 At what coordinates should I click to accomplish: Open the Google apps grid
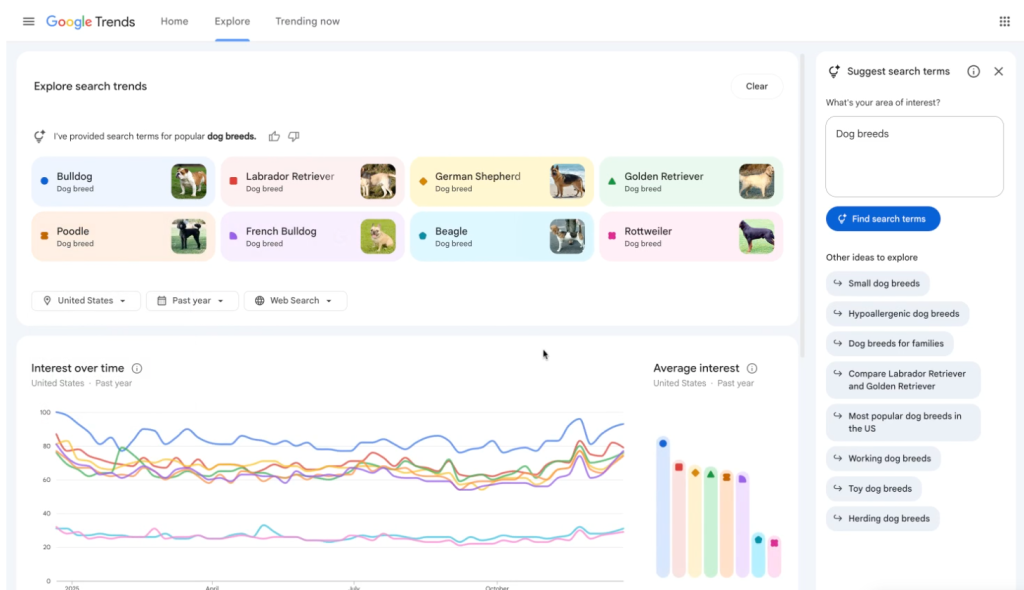[x=1004, y=22]
